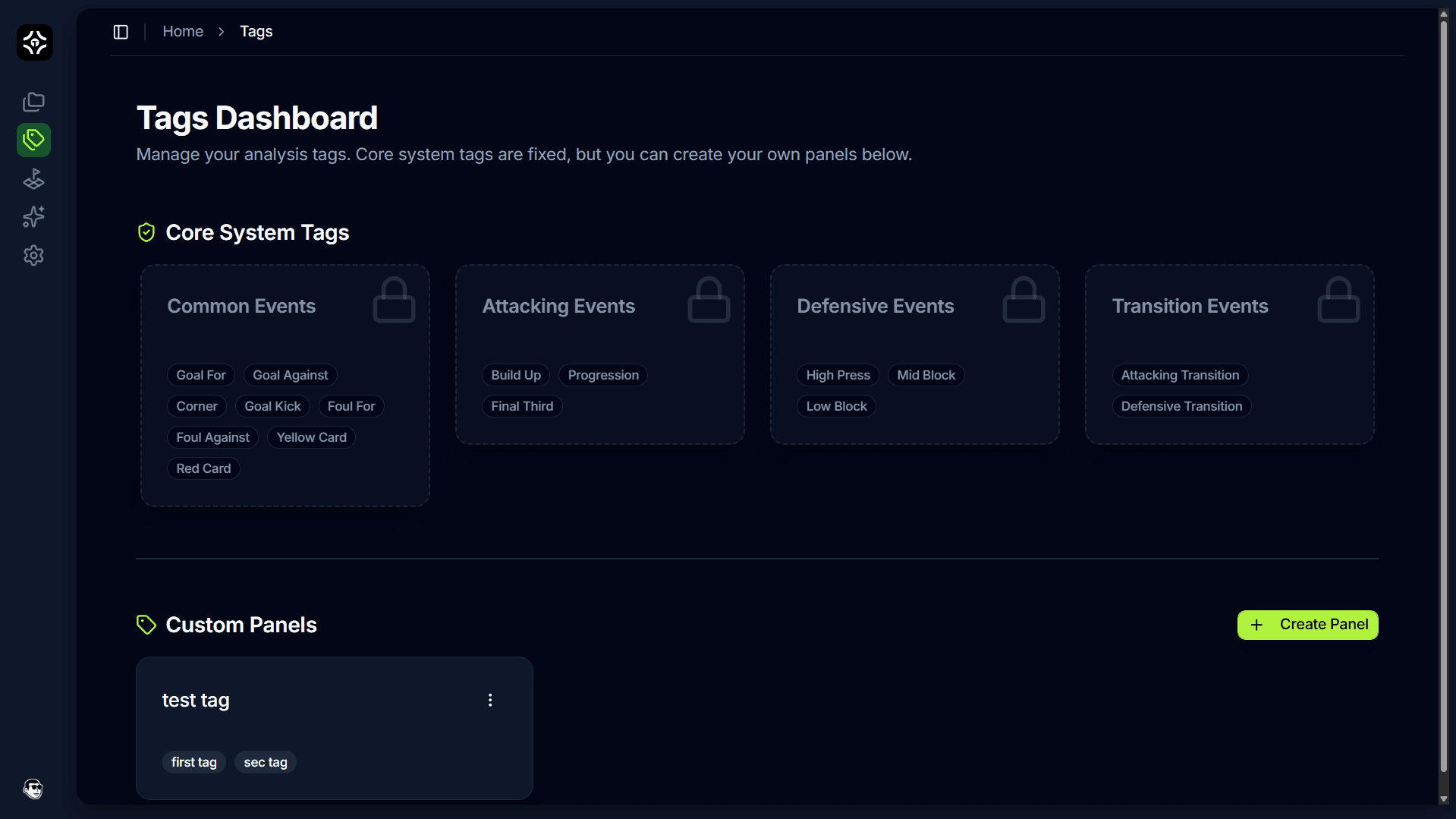Open Settings gear in sidebar
Viewport: 1456px width, 819px height.
click(33, 256)
